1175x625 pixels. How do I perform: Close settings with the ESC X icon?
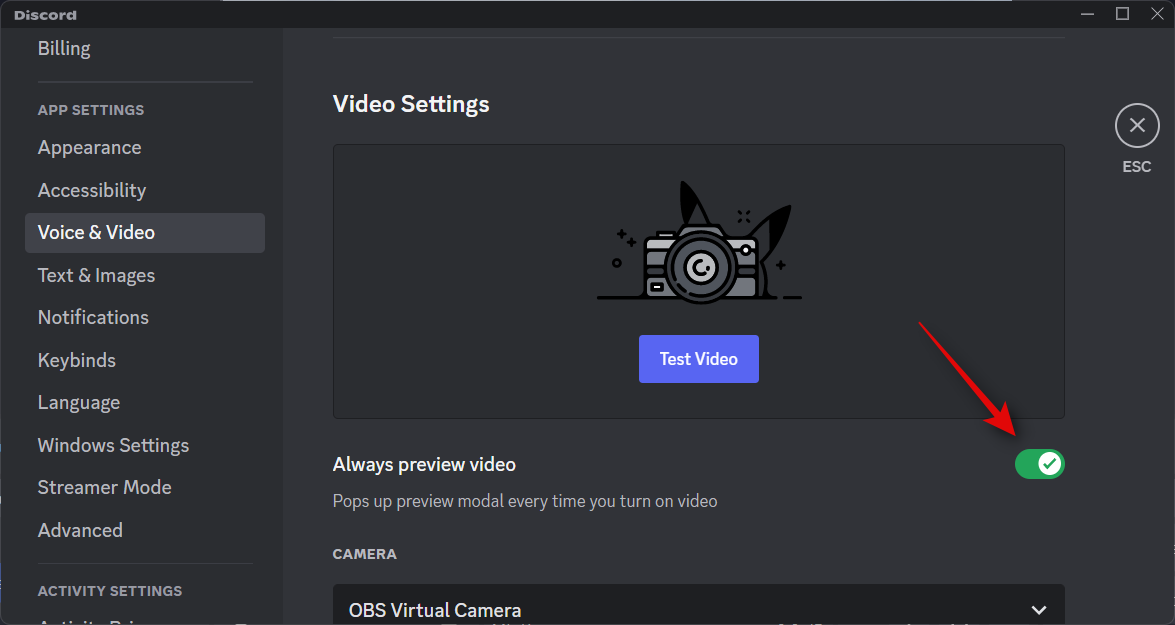pos(1136,126)
